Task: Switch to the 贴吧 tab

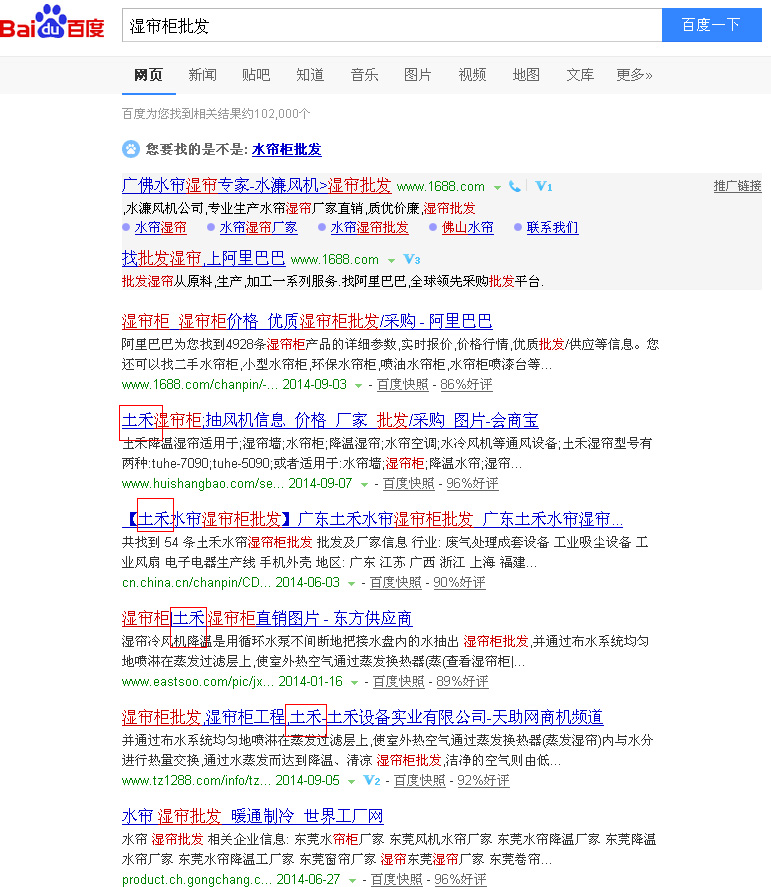Action: tap(256, 75)
